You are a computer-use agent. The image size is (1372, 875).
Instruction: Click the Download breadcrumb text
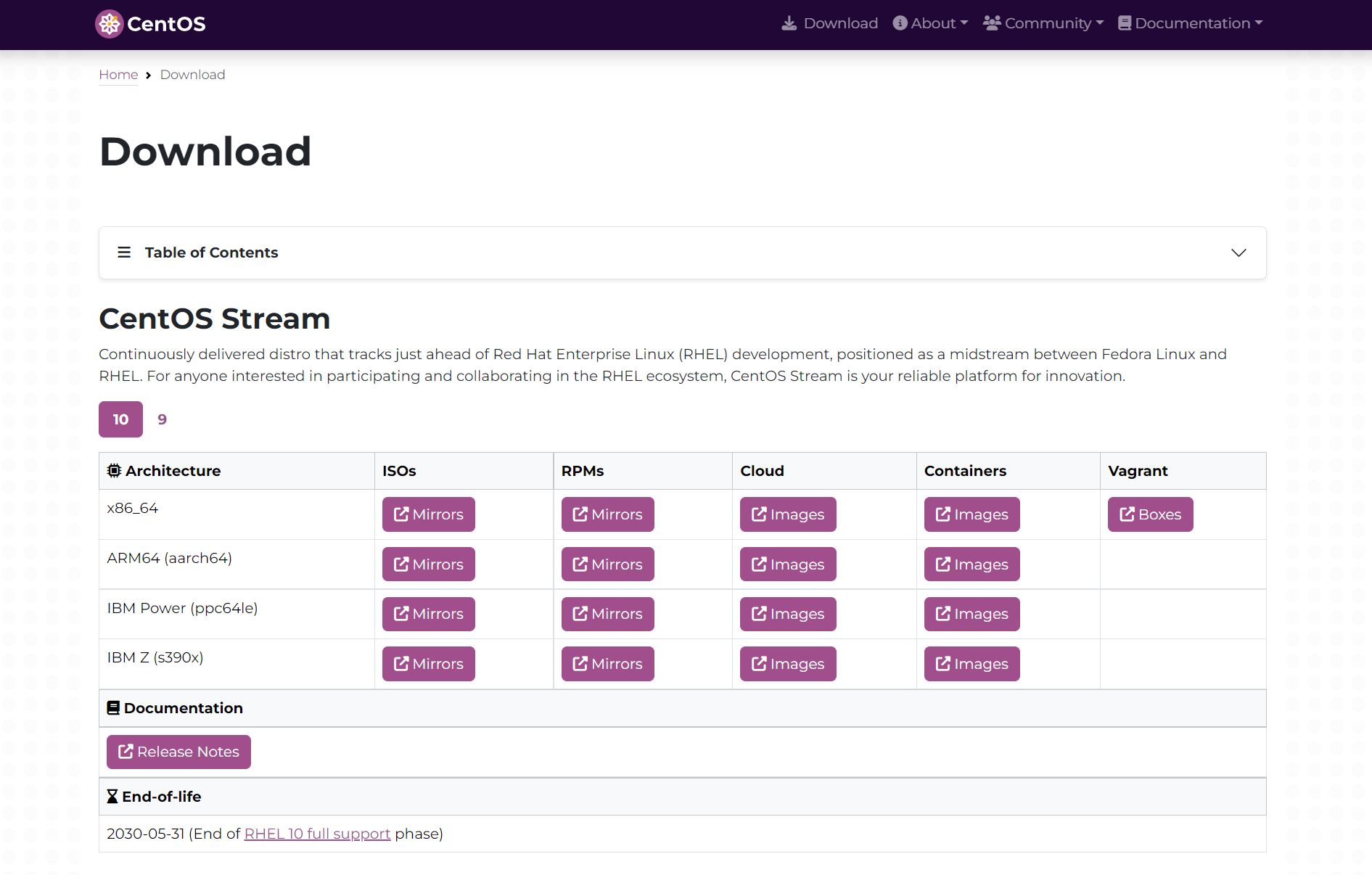pyautogui.click(x=192, y=75)
